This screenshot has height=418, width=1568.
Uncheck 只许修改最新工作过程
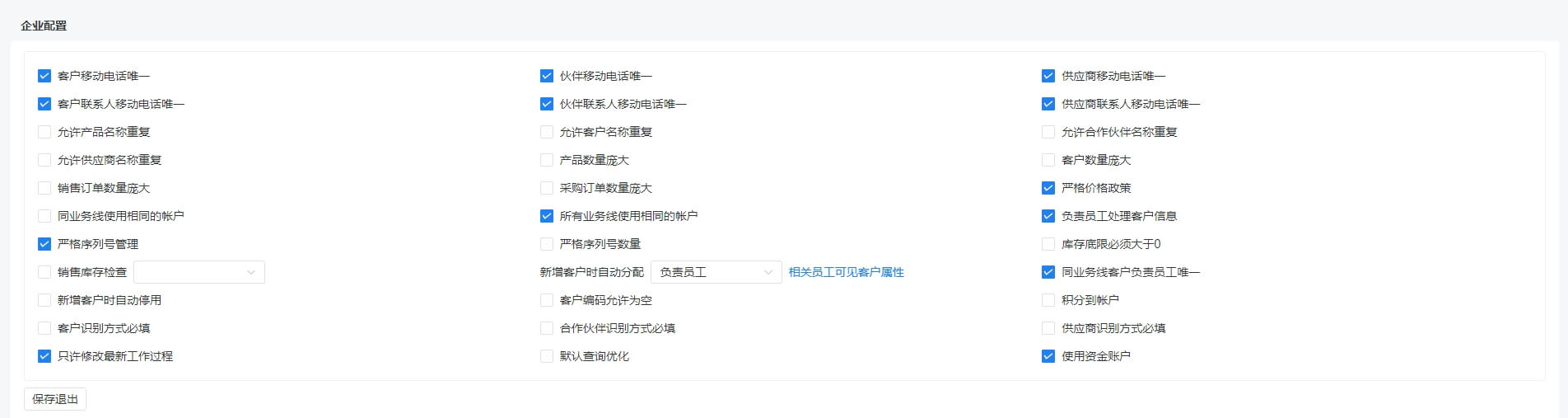(x=44, y=356)
